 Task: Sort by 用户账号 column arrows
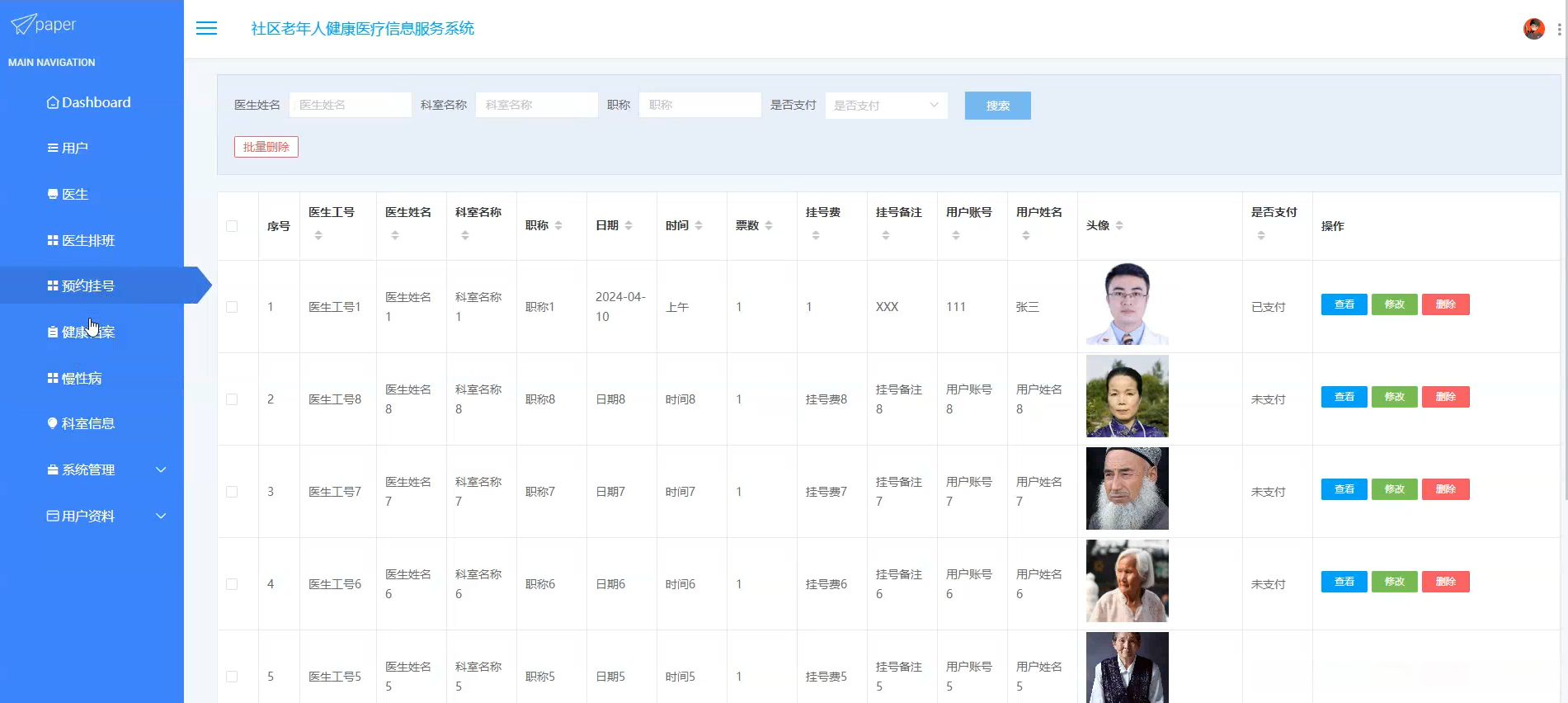[x=956, y=236]
